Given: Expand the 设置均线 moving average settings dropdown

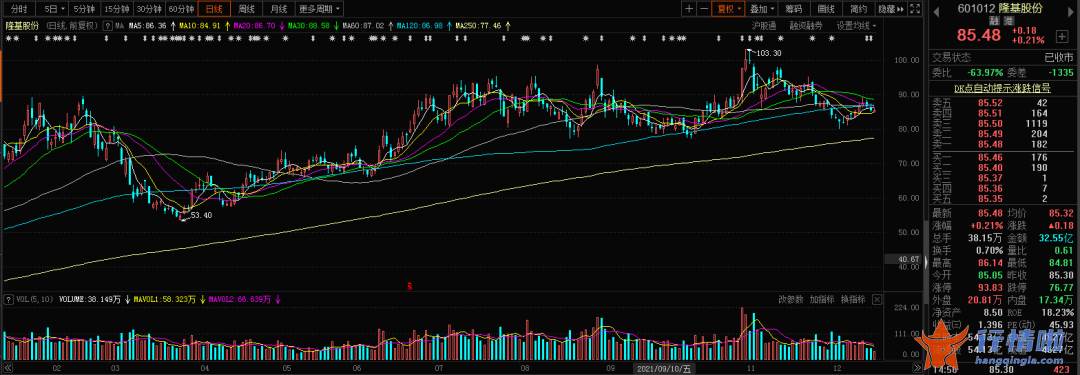Looking at the screenshot, I should 856,26.
